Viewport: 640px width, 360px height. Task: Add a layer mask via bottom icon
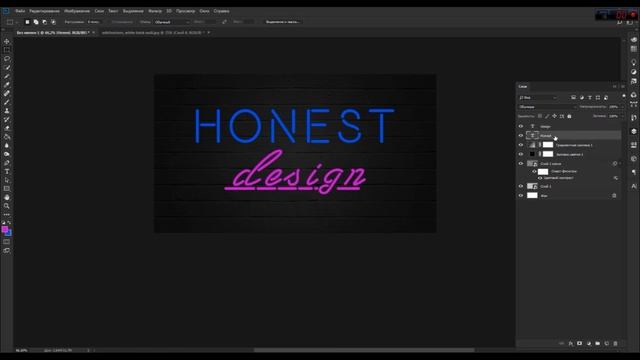[x=580, y=344]
